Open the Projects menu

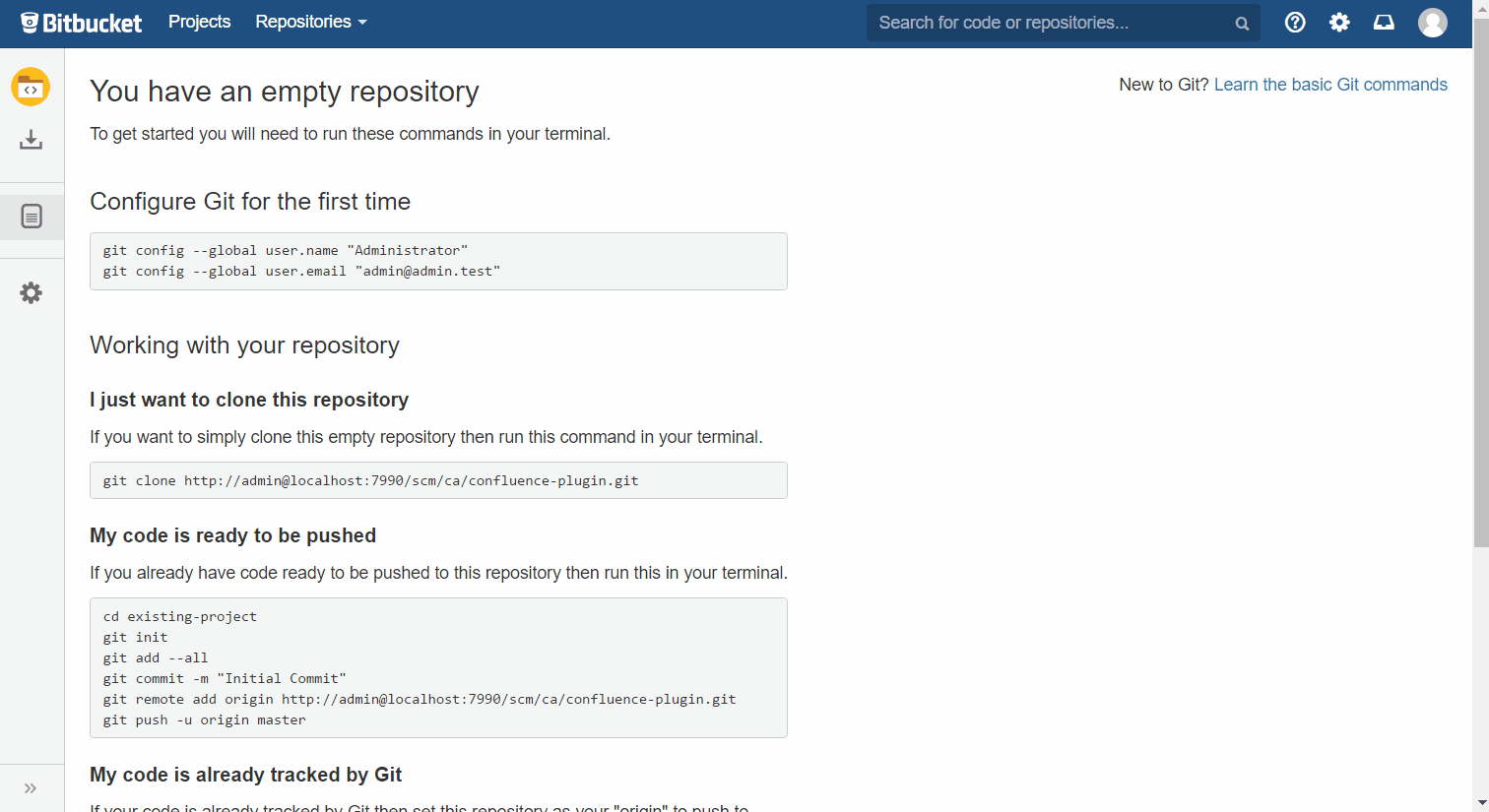point(199,21)
